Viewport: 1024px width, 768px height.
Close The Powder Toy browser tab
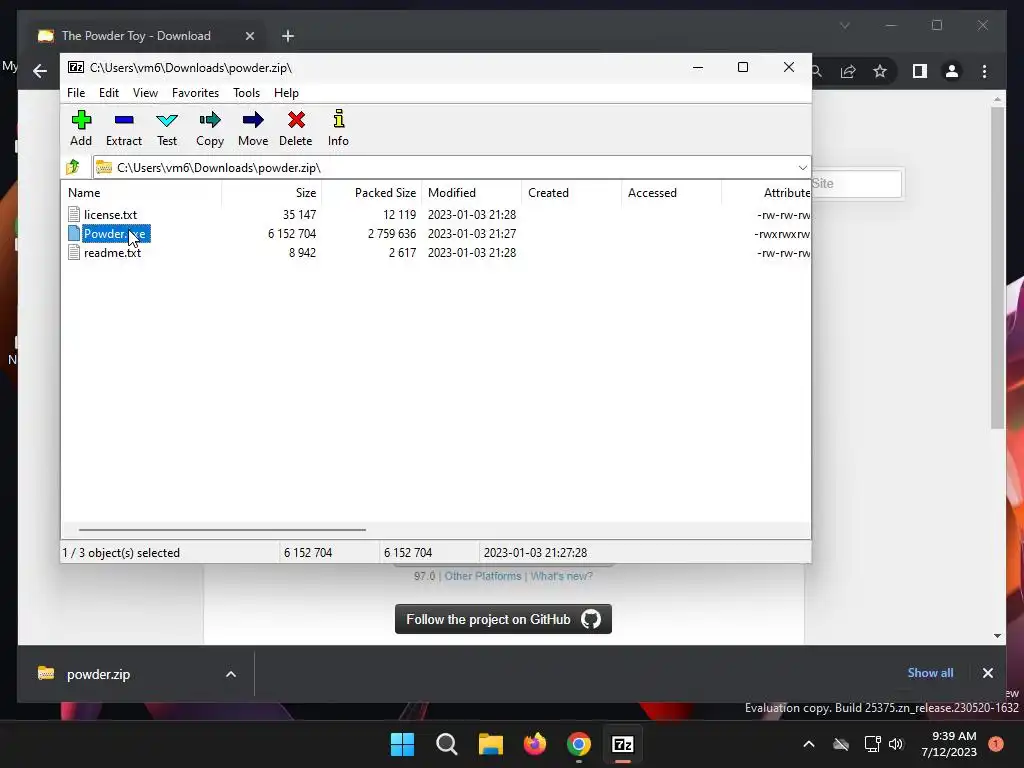coord(249,36)
